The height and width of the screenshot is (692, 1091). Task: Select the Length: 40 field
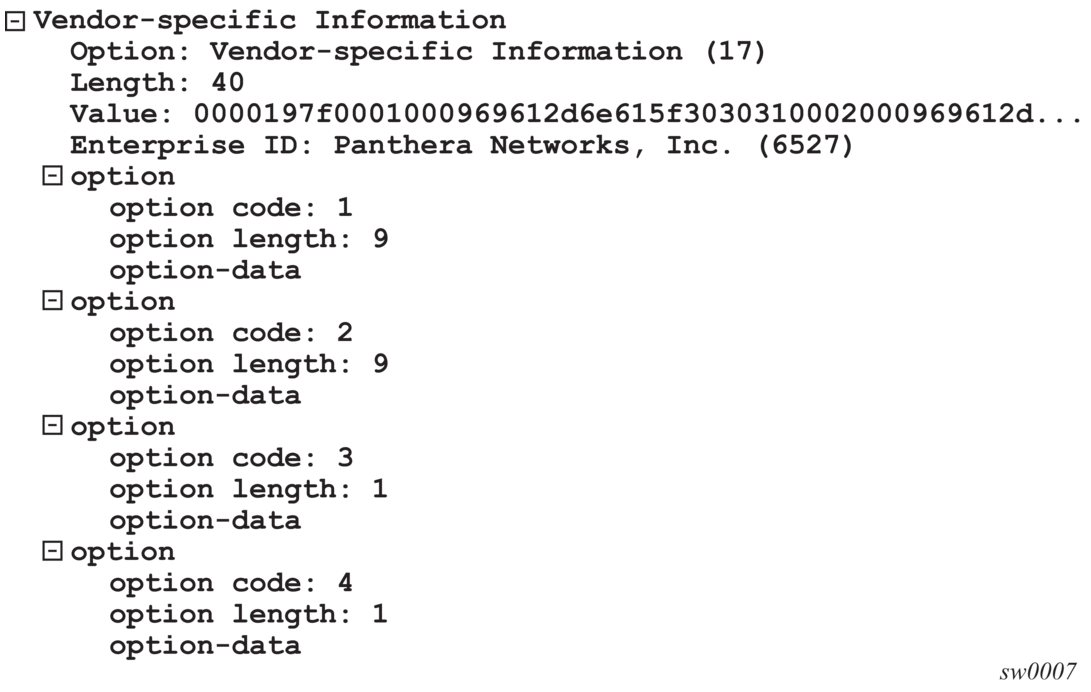(x=157, y=83)
